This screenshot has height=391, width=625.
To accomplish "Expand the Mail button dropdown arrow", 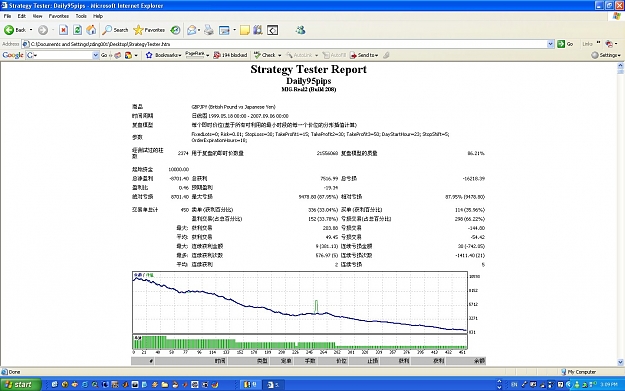I will (199, 30).
